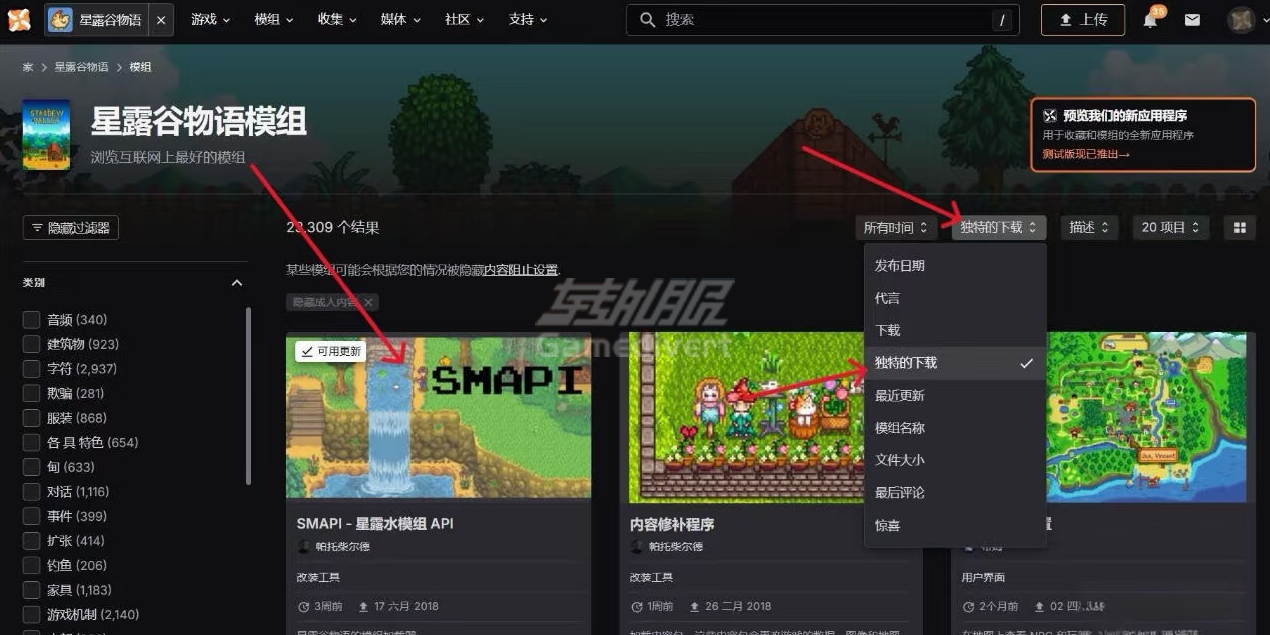The image size is (1270, 635).
Task: Click the Nexus Mods logo
Action: [x=19, y=19]
